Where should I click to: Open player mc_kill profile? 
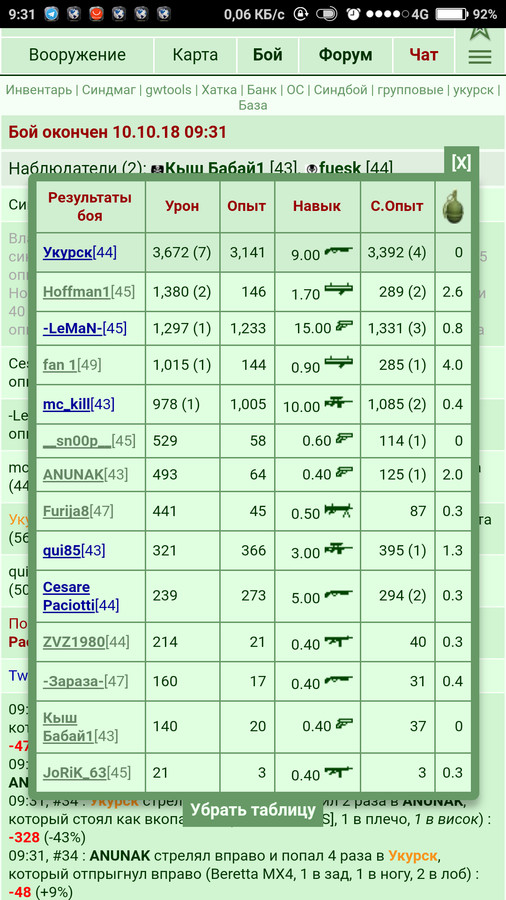pyautogui.click(x=67, y=404)
